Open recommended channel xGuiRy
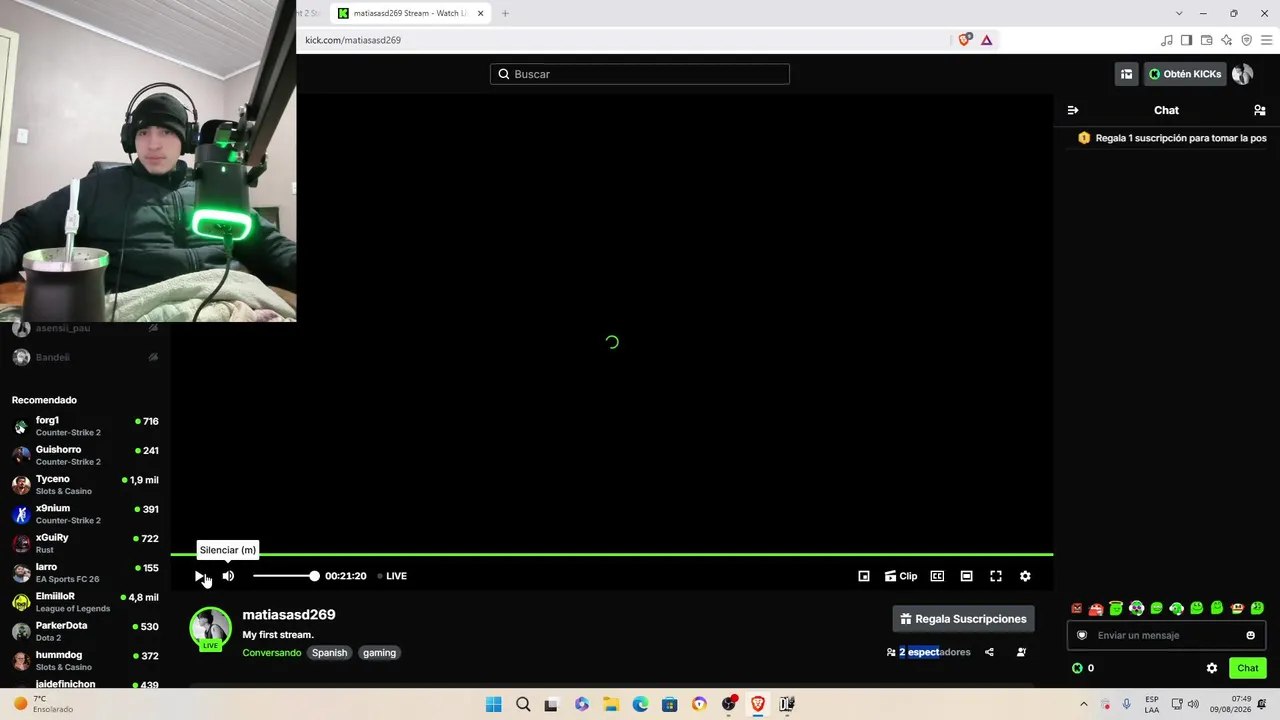Screen dimensions: 1280x720 [x=85, y=543]
